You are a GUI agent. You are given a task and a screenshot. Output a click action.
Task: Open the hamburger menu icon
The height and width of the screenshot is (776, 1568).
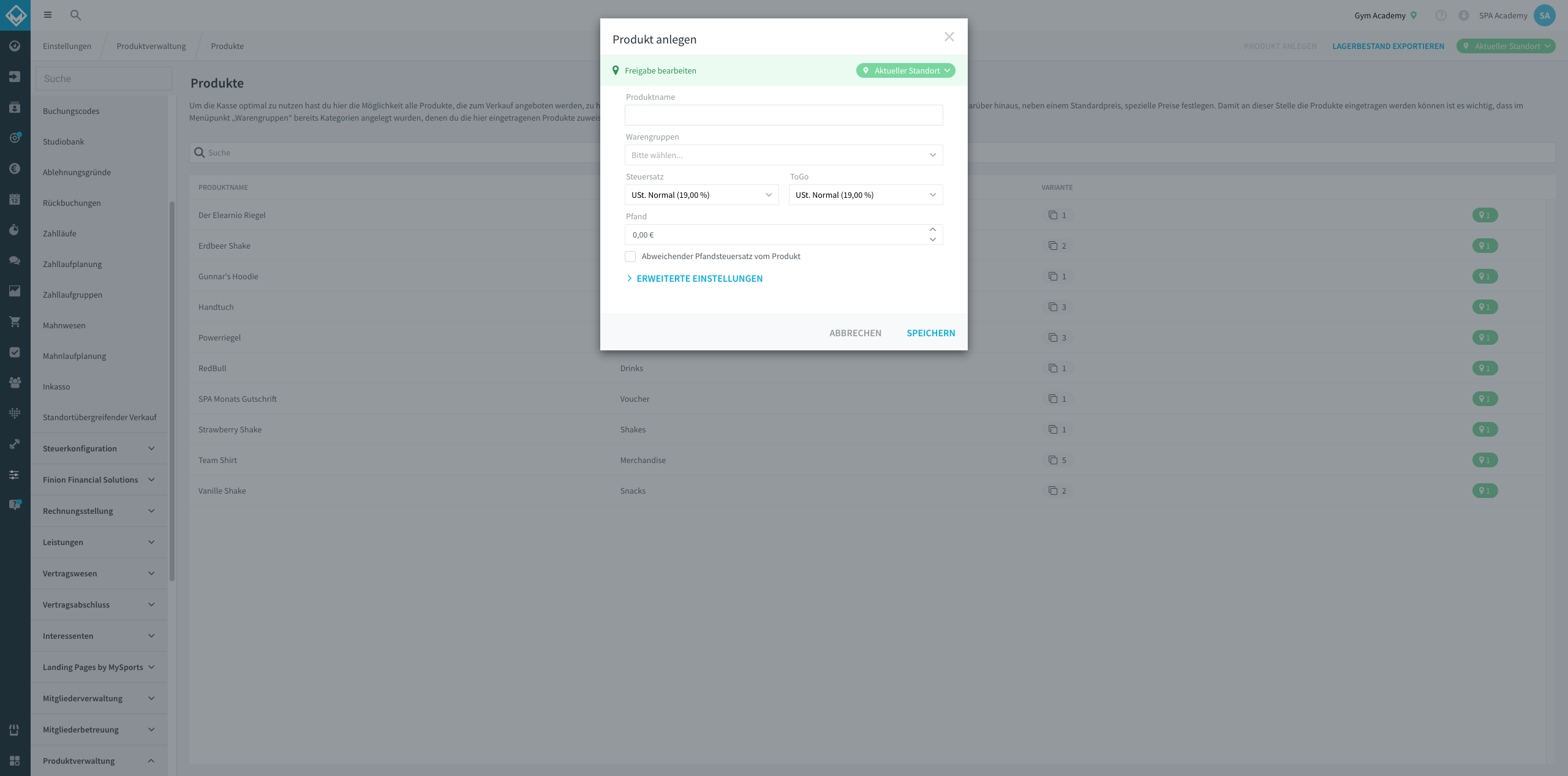(x=48, y=15)
